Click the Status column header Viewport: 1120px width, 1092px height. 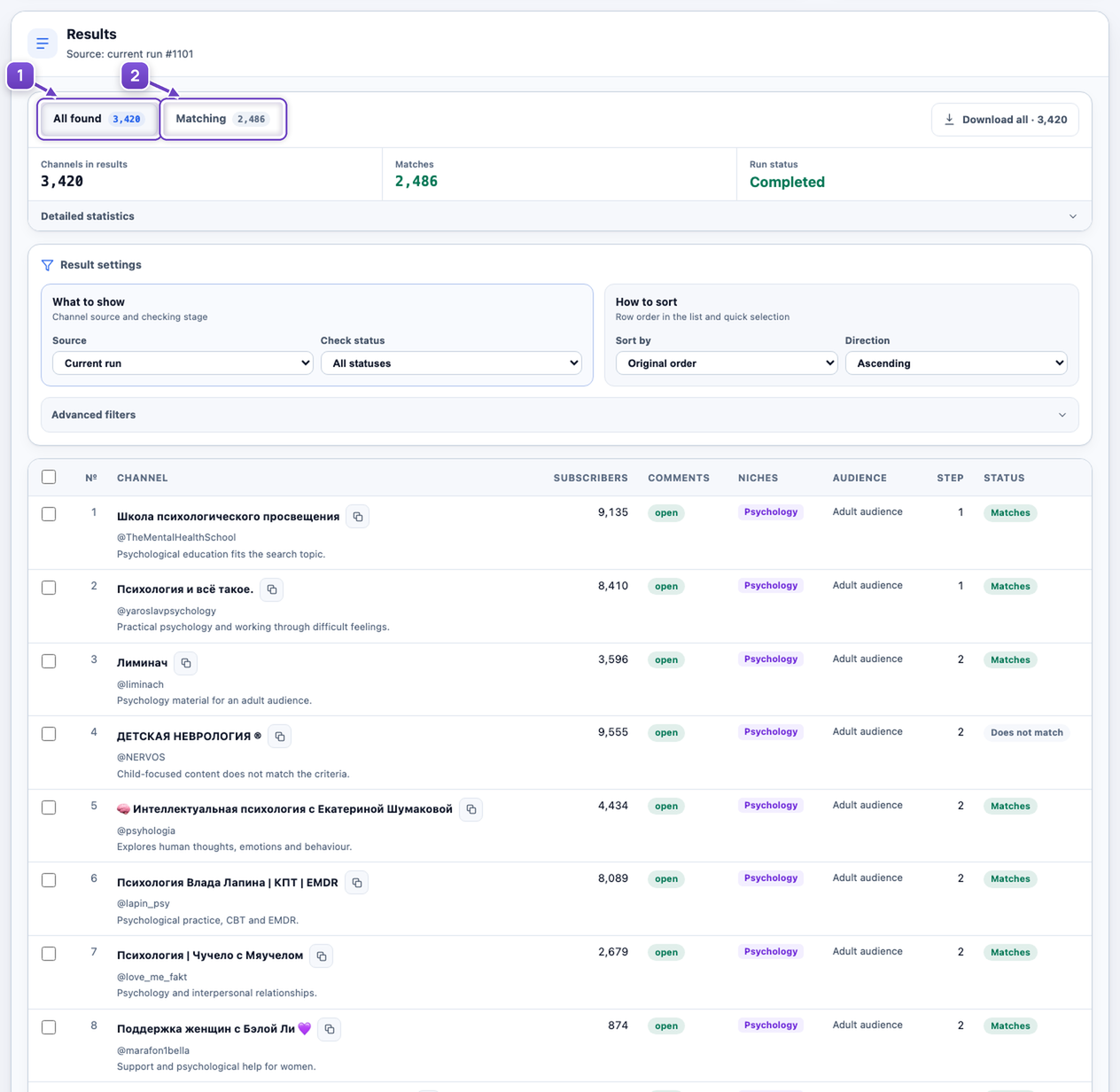click(1004, 478)
